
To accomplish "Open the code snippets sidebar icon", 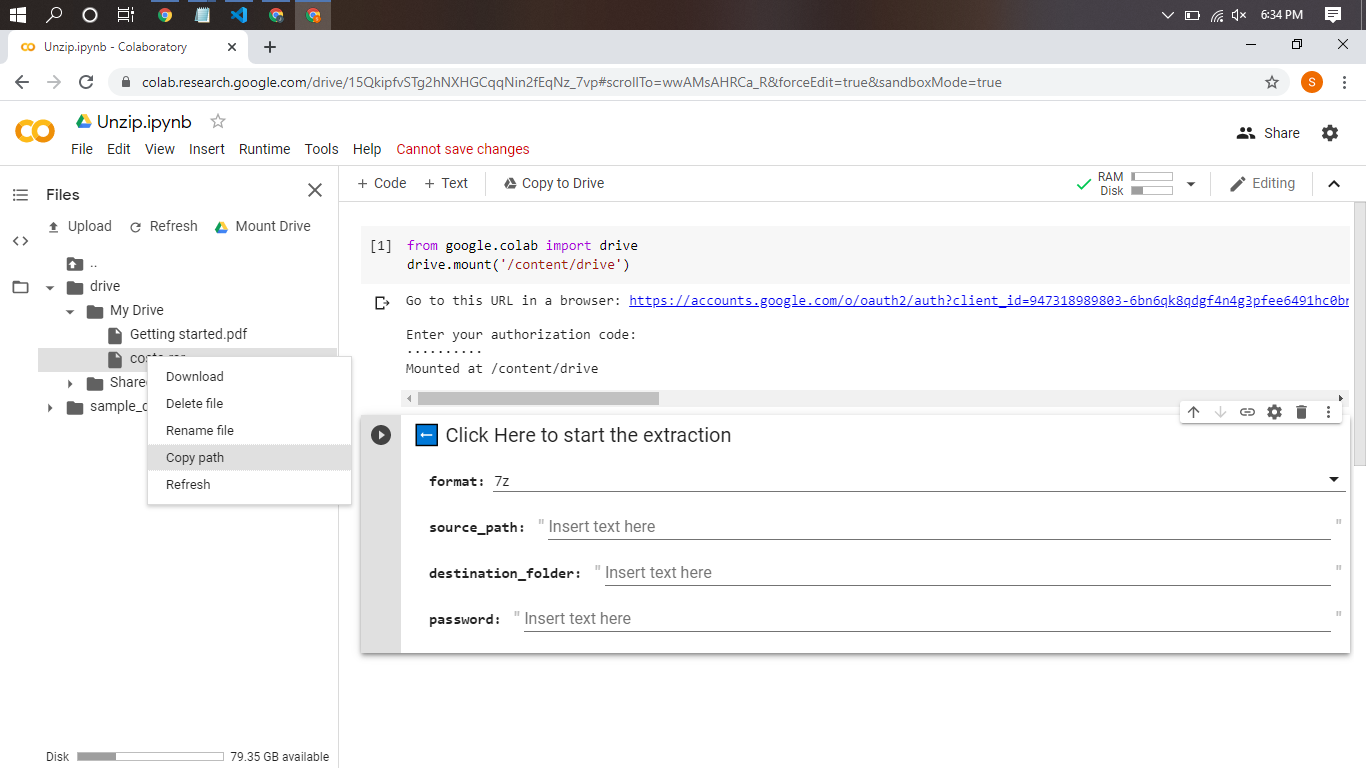I will click(x=20, y=241).
